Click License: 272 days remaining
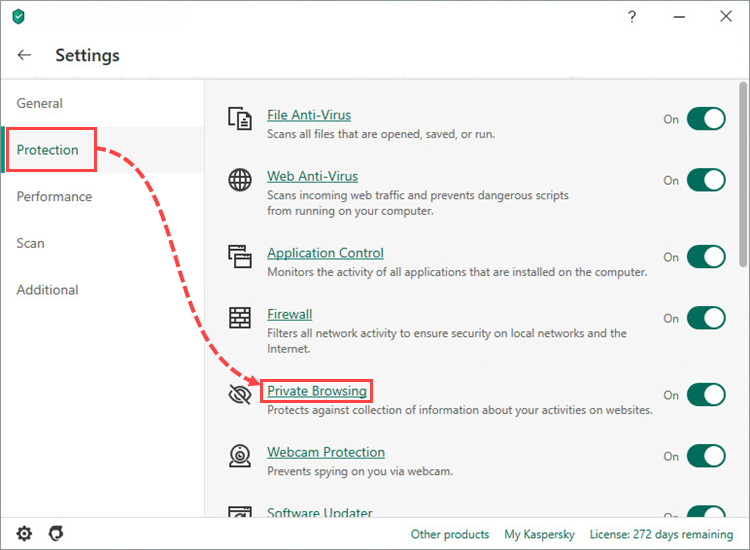 pos(662,534)
